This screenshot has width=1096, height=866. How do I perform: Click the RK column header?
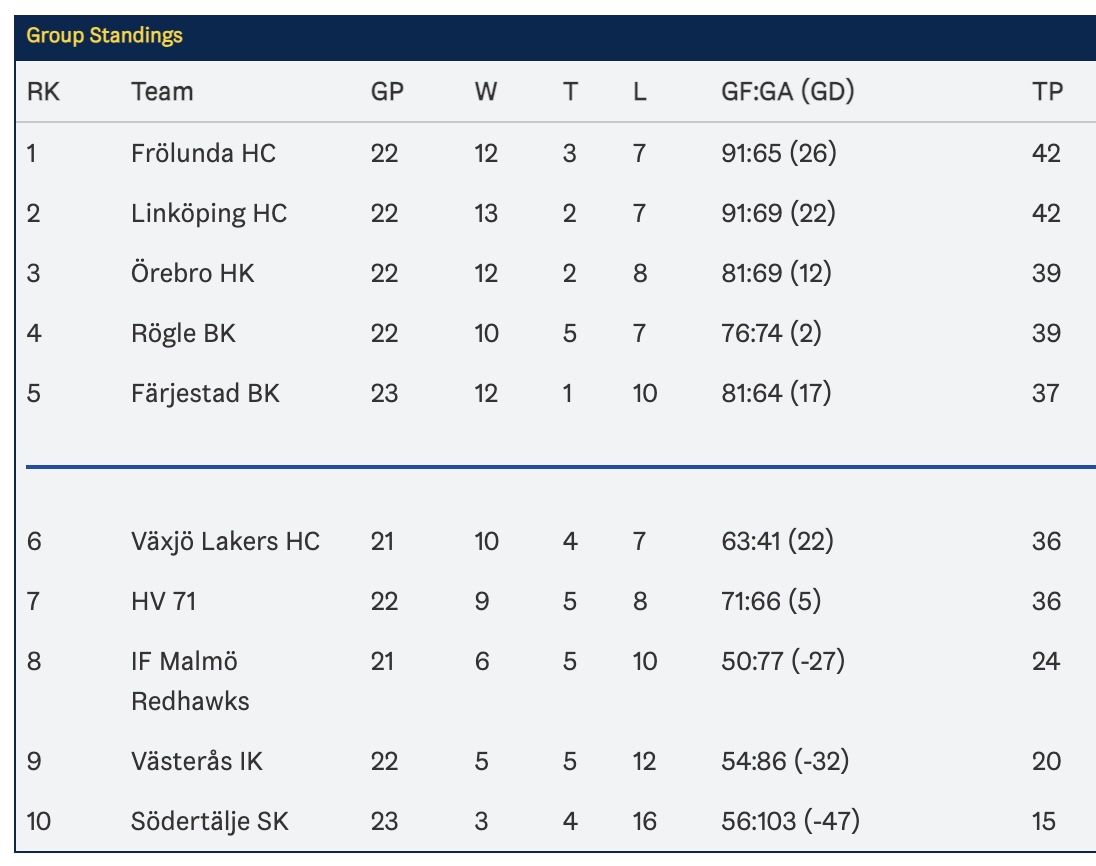pyautogui.click(x=43, y=92)
